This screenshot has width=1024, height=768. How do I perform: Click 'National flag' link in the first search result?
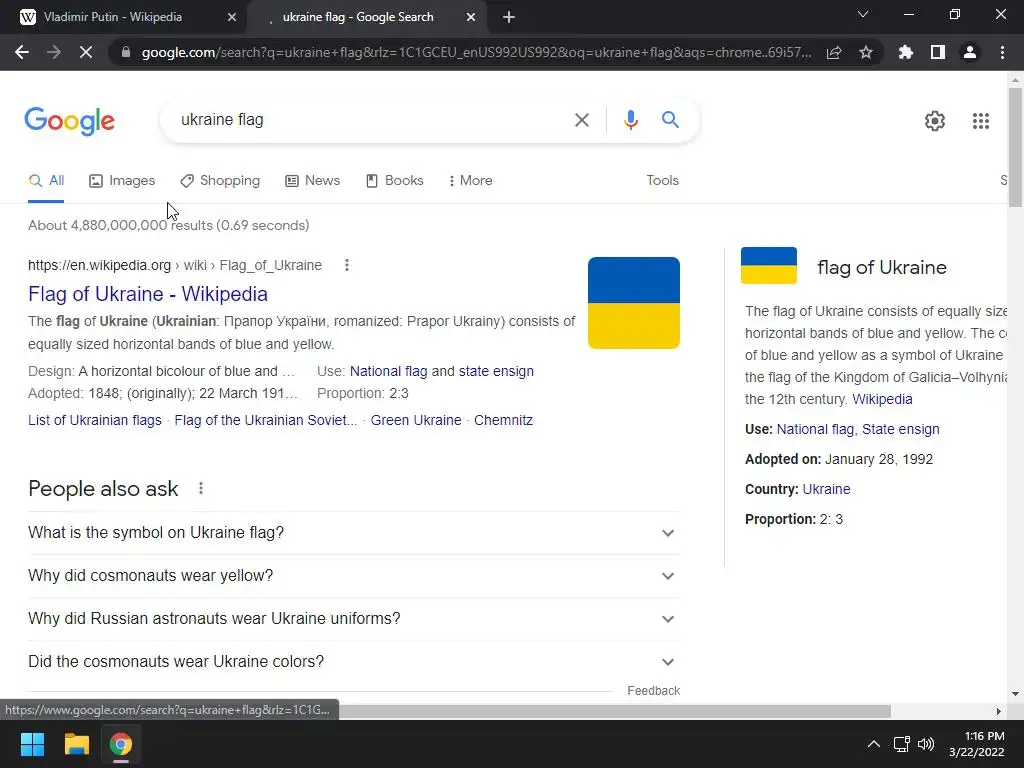(389, 372)
